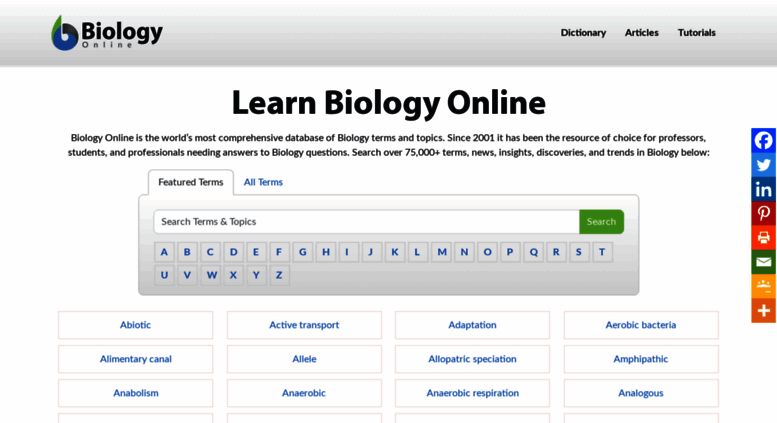Open the Active transport term
This screenshot has height=423, width=777.
click(x=304, y=325)
